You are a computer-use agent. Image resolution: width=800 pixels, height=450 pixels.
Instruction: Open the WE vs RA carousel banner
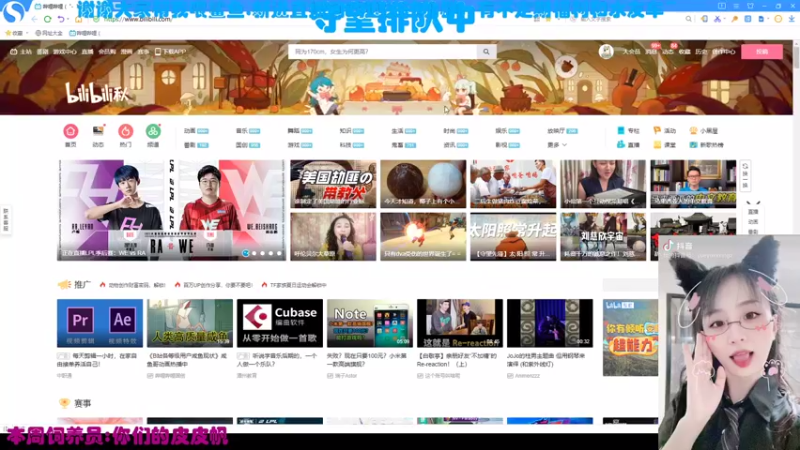coord(171,210)
